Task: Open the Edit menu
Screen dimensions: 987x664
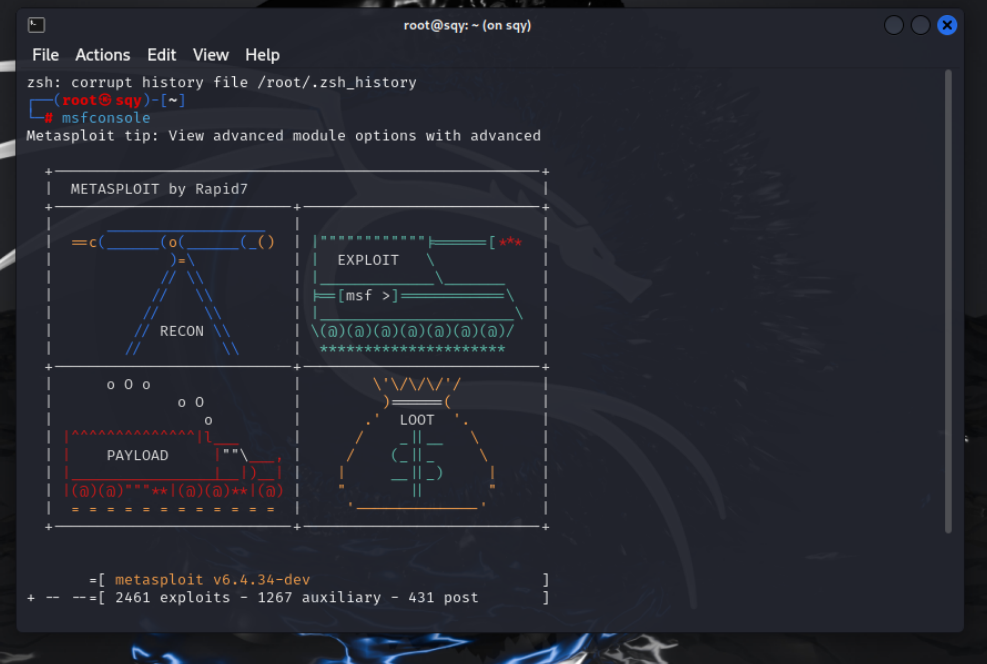Action: [x=162, y=55]
